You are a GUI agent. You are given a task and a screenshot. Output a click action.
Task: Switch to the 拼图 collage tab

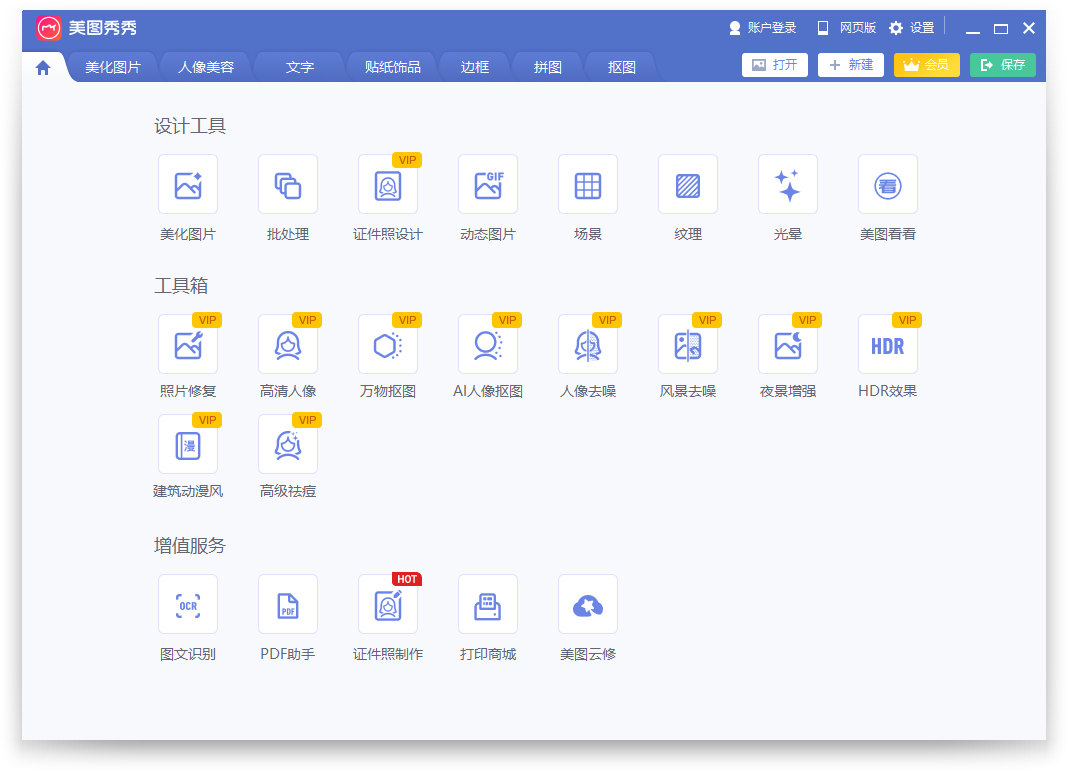coord(548,67)
